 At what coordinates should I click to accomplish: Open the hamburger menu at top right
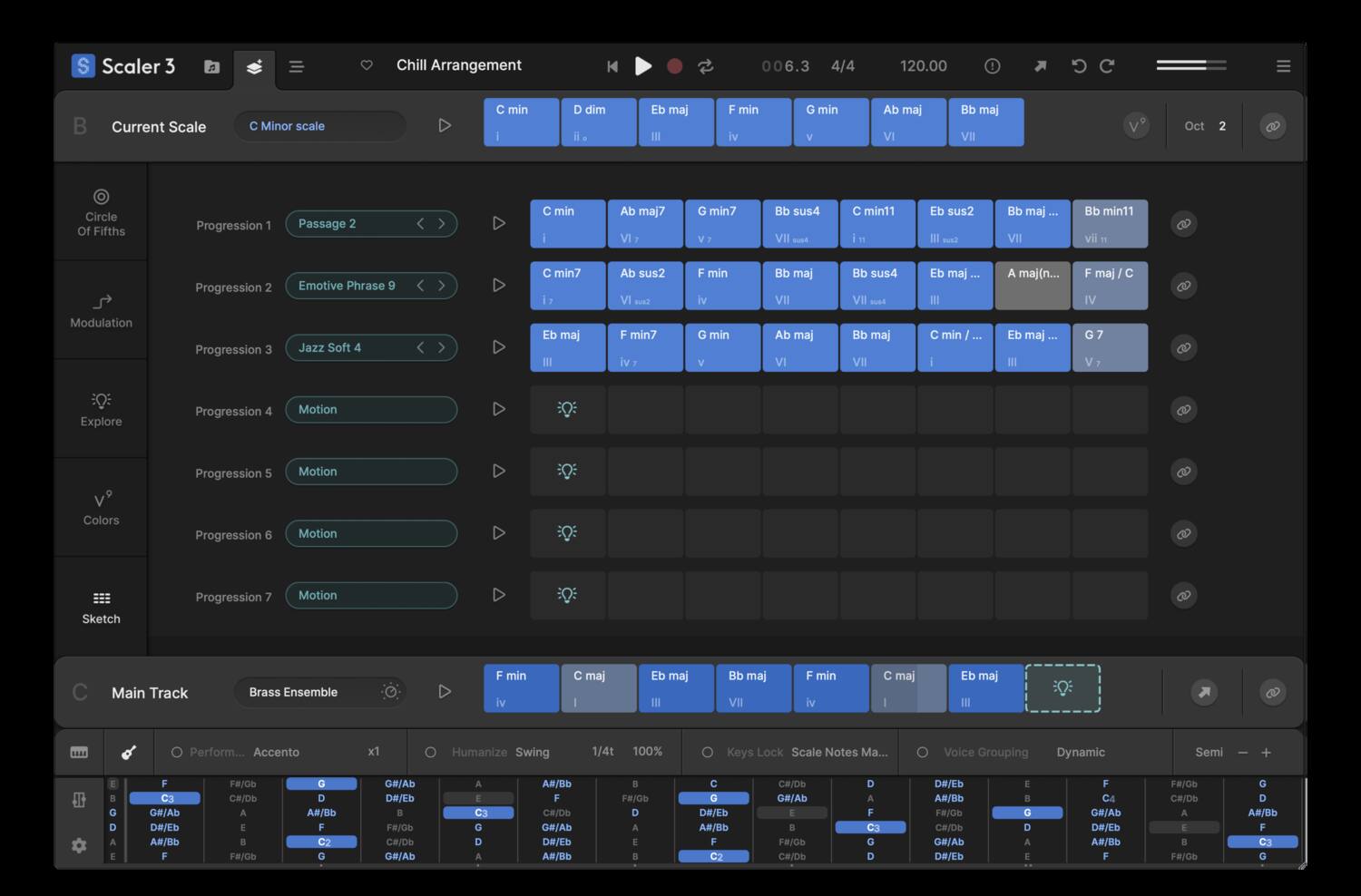point(1283,65)
